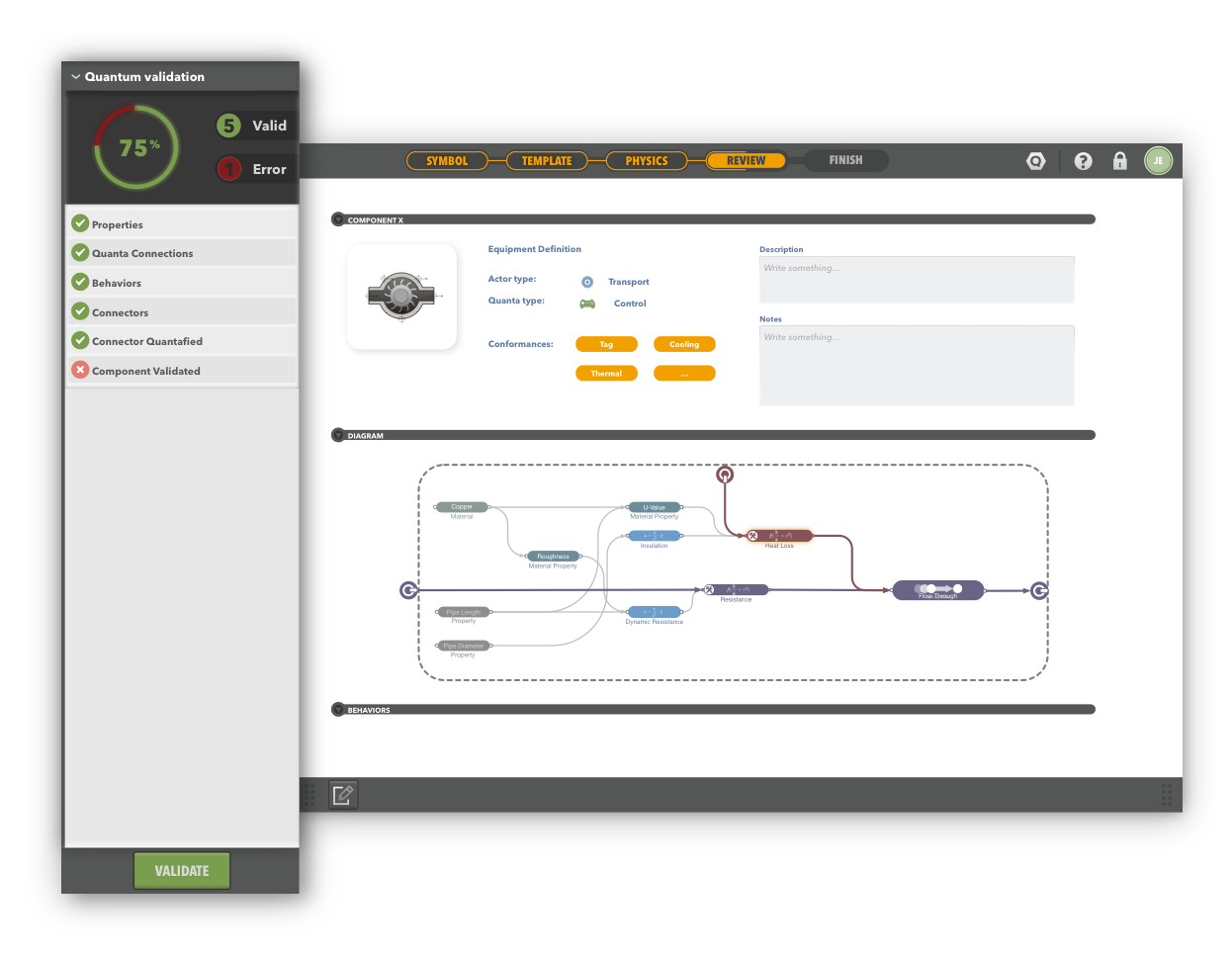Toggle the Properties validation check
This screenshot has height=957, width=1232.
click(80, 223)
